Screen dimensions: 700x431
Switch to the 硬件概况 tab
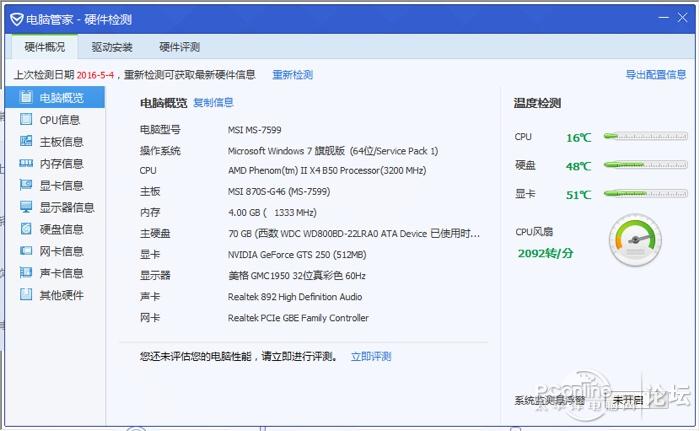coord(45,47)
